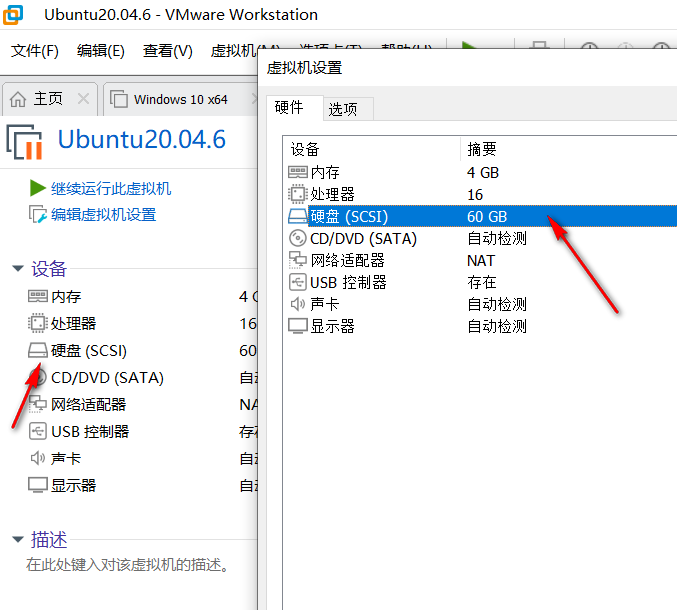Collapse the 描述 section
Screen dimensions: 677x610
click(x=18, y=539)
